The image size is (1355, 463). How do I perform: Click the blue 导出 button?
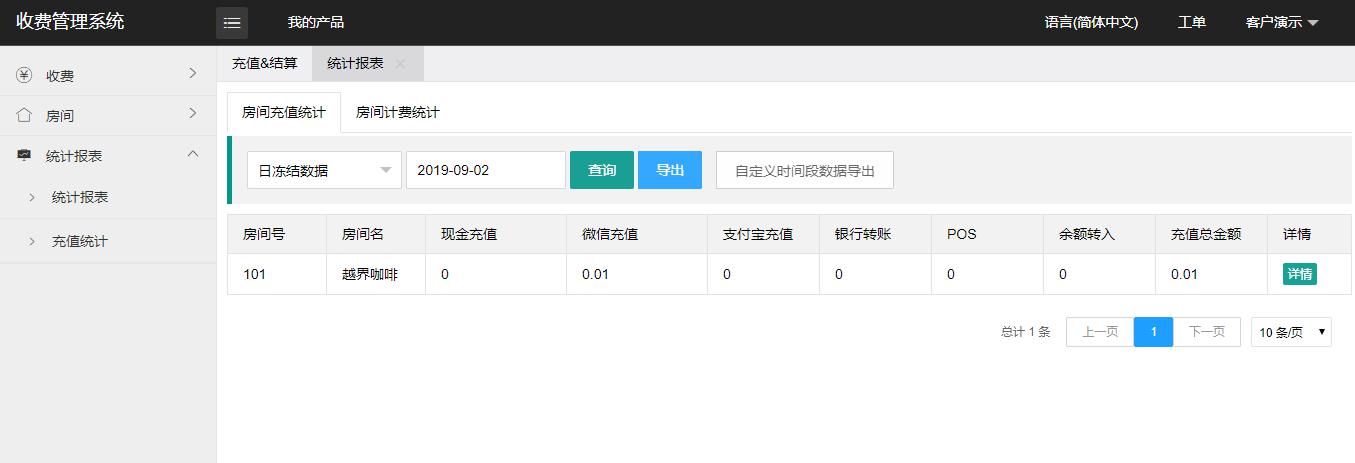(x=669, y=170)
